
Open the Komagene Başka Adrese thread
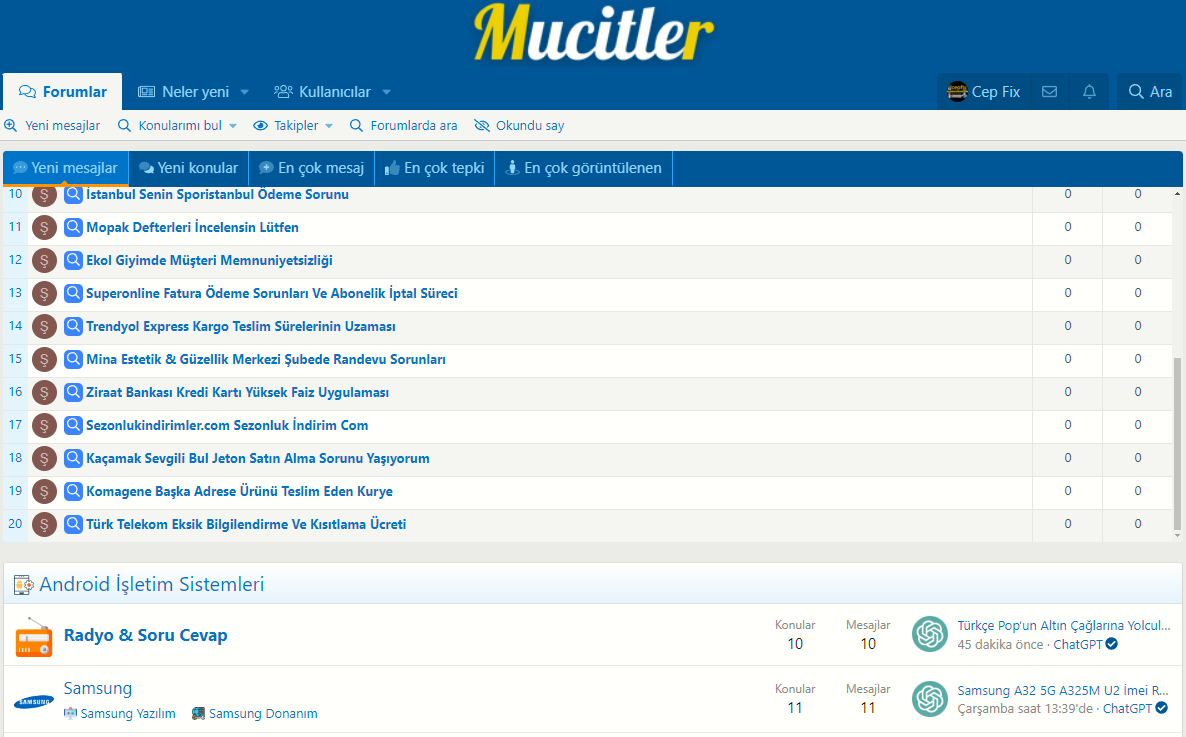point(239,491)
